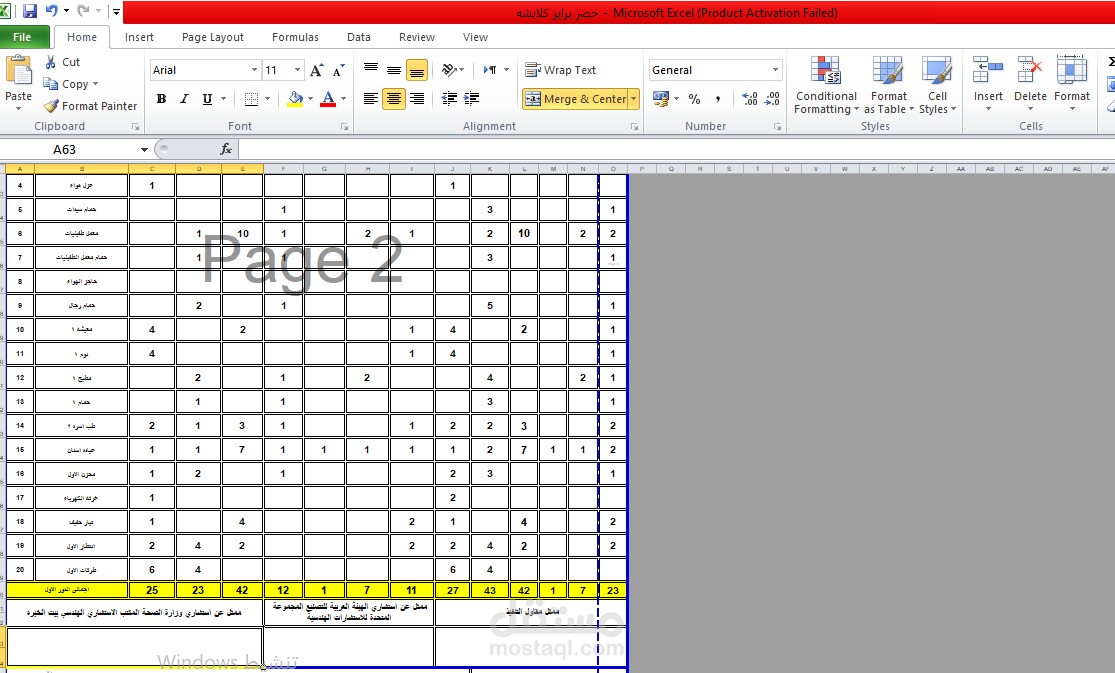Toggle align text left
This screenshot has width=1115, height=673.
coord(370,99)
